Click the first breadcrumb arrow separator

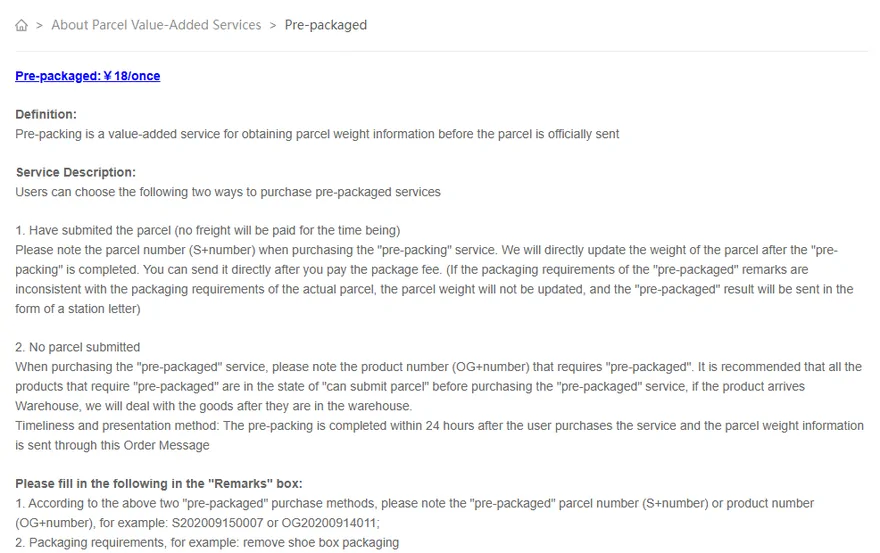[39, 25]
